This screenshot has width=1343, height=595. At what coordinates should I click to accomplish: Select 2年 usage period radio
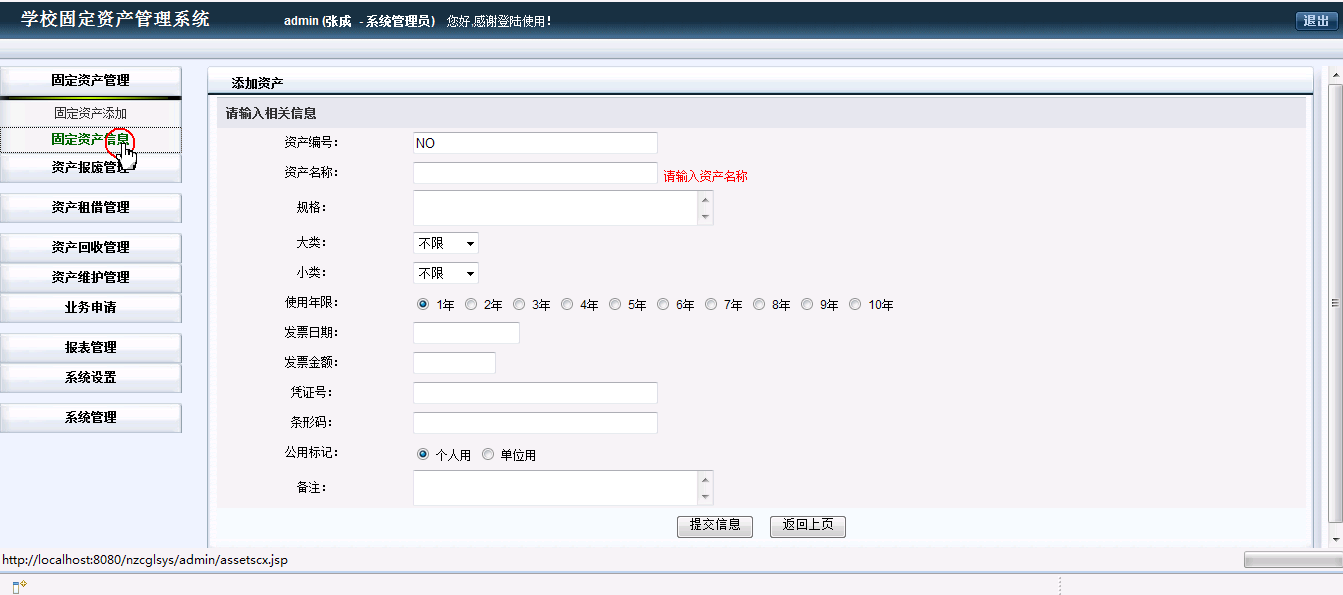pos(471,304)
